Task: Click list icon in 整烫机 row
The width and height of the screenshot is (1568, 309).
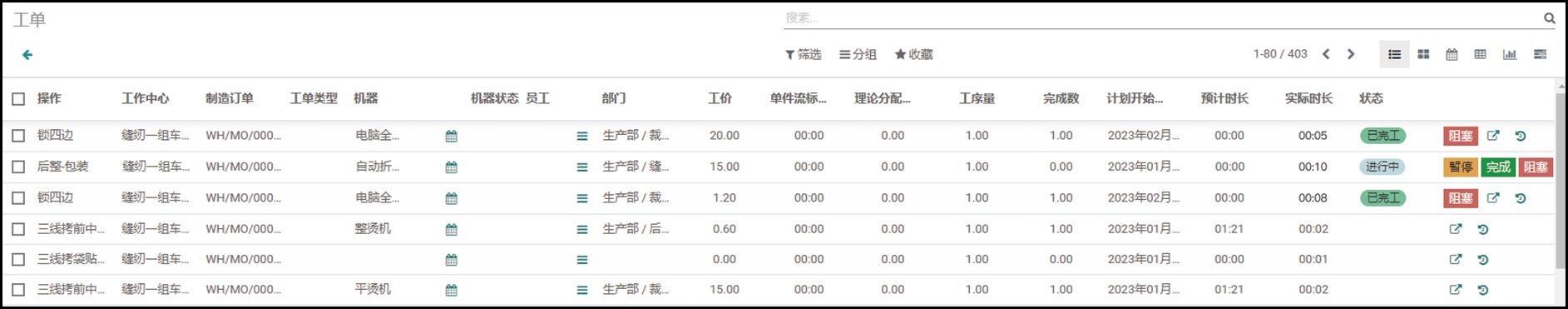Action: tap(582, 230)
